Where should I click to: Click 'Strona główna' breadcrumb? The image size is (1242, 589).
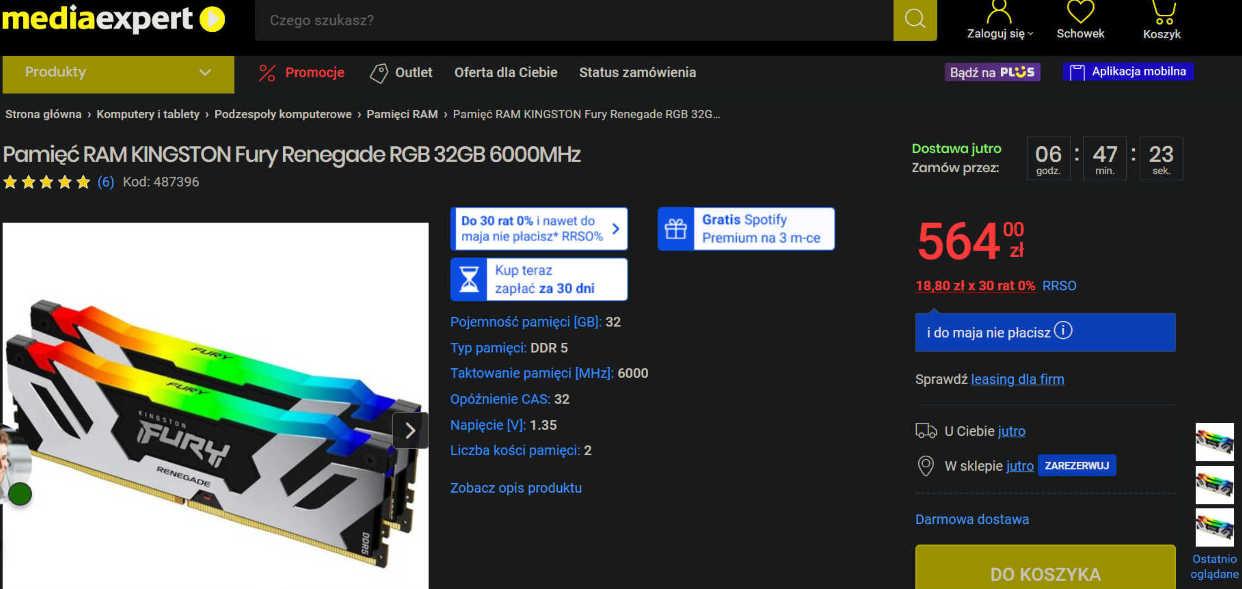(x=43, y=114)
